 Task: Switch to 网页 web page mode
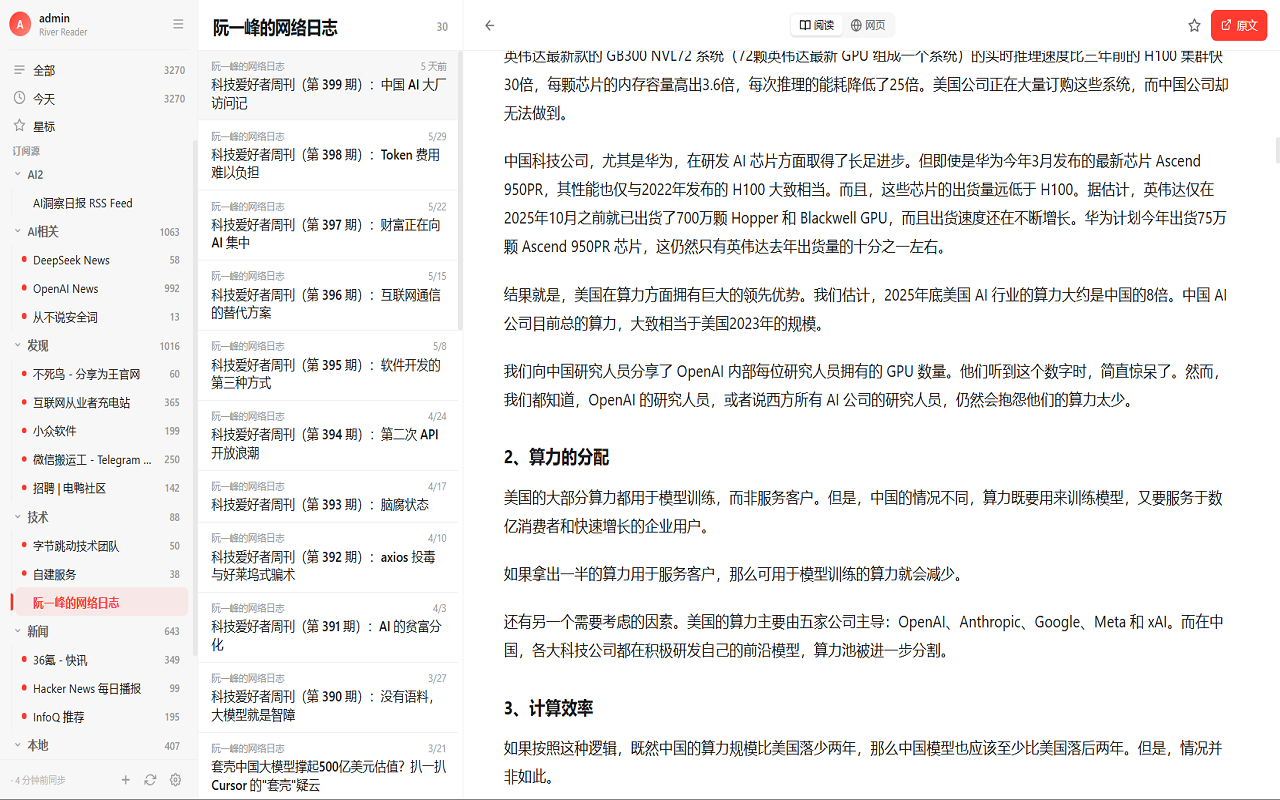(x=867, y=25)
